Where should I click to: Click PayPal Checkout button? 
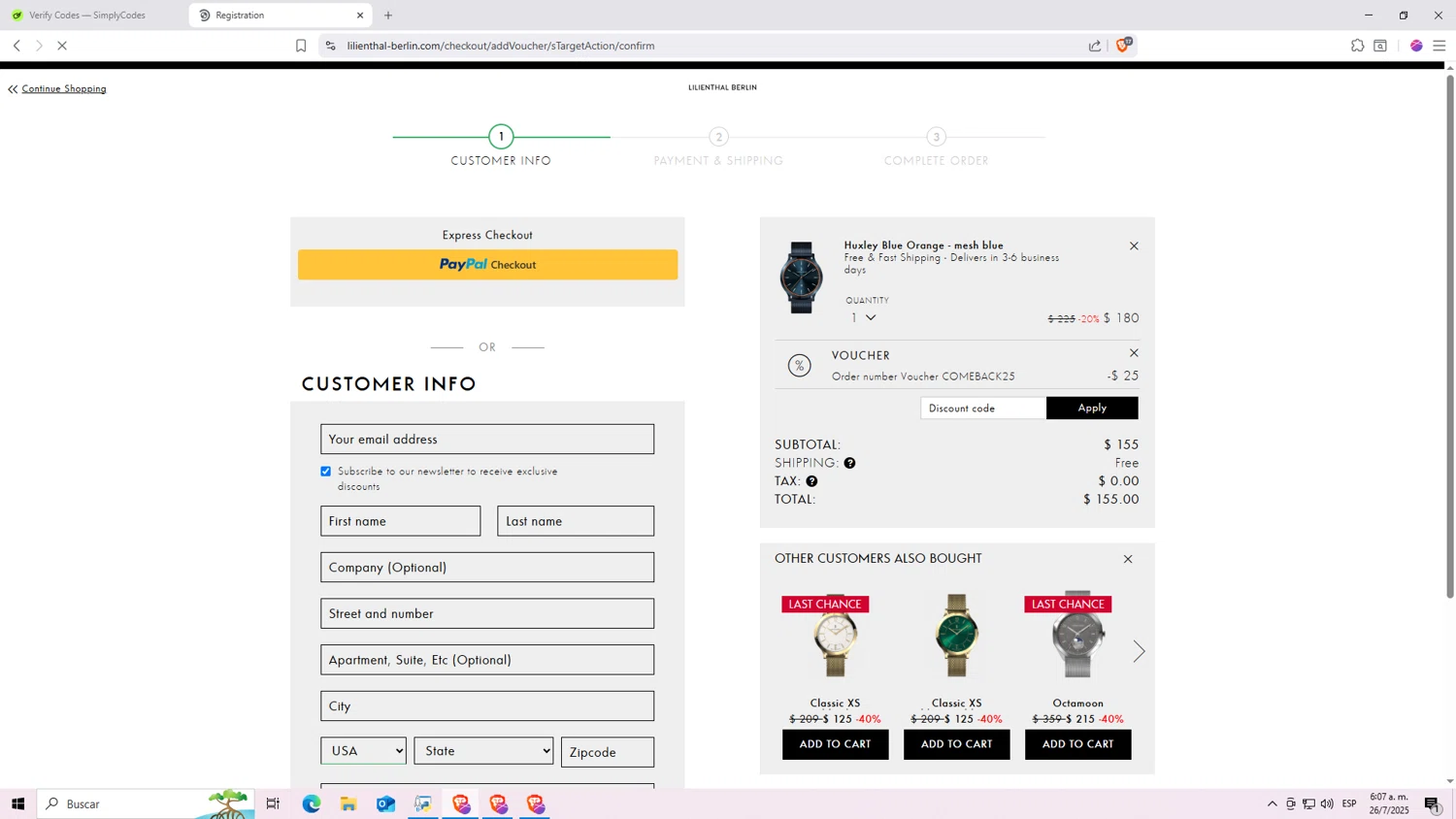pyautogui.click(x=487, y=265)
